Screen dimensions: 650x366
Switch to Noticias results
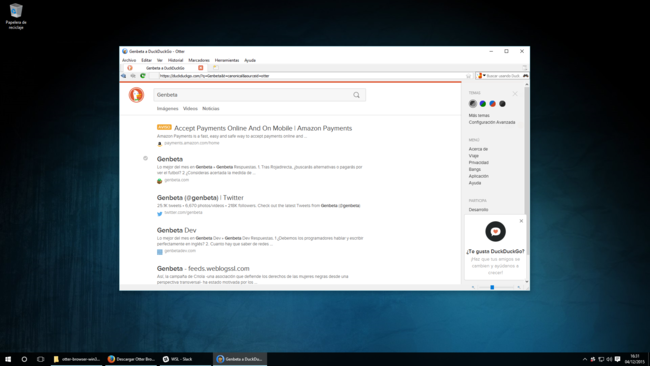(211, 109)
